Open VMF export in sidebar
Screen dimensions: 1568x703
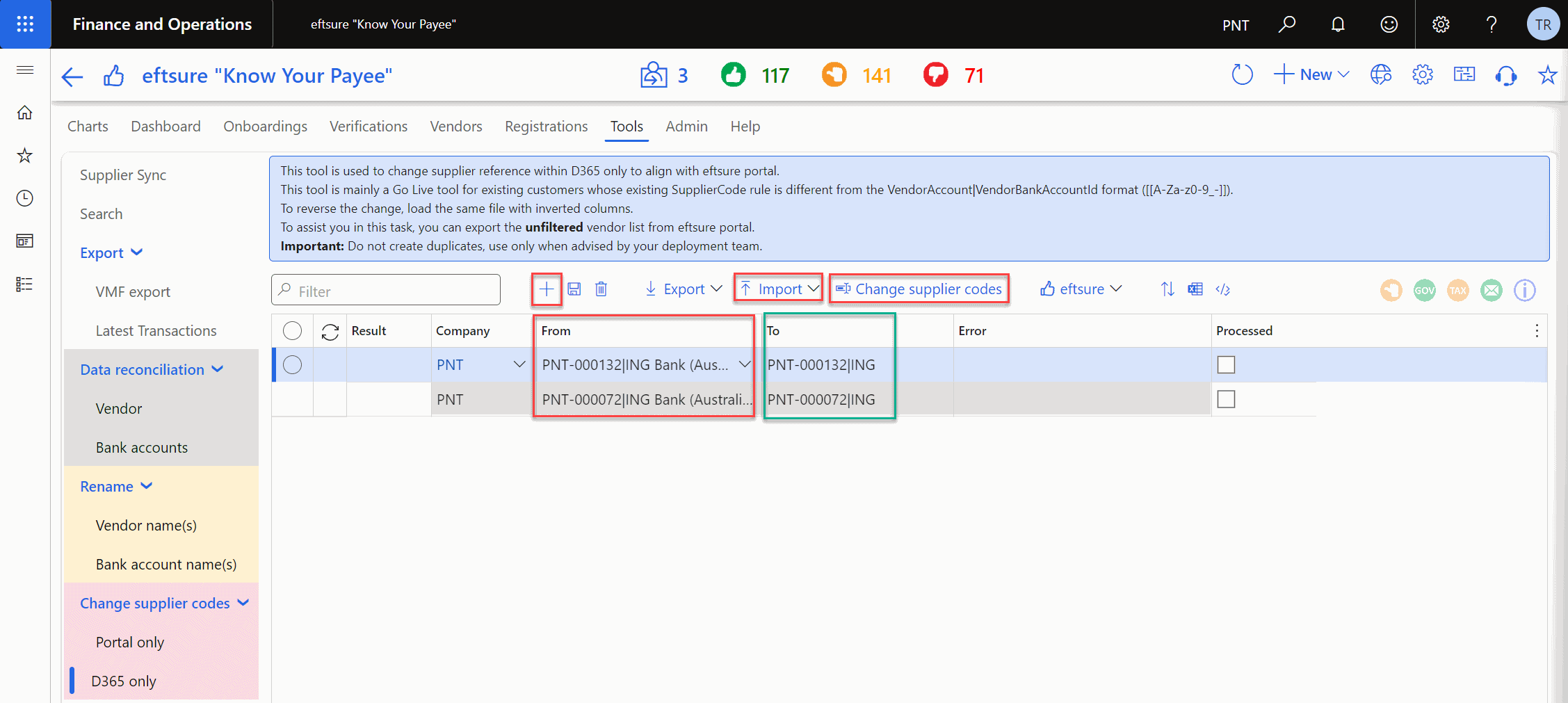[x=133, y=292]
